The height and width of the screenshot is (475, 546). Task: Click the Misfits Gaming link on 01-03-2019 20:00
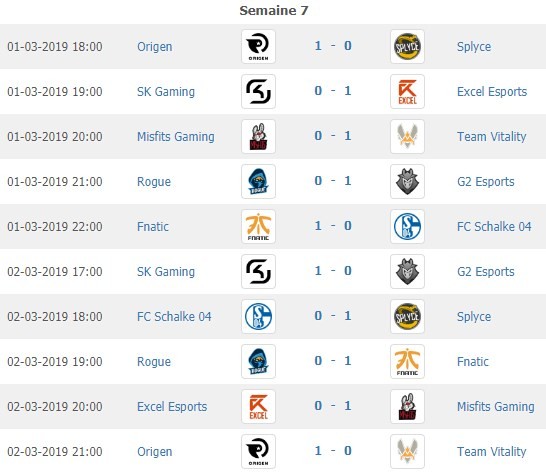click(176, 137)
